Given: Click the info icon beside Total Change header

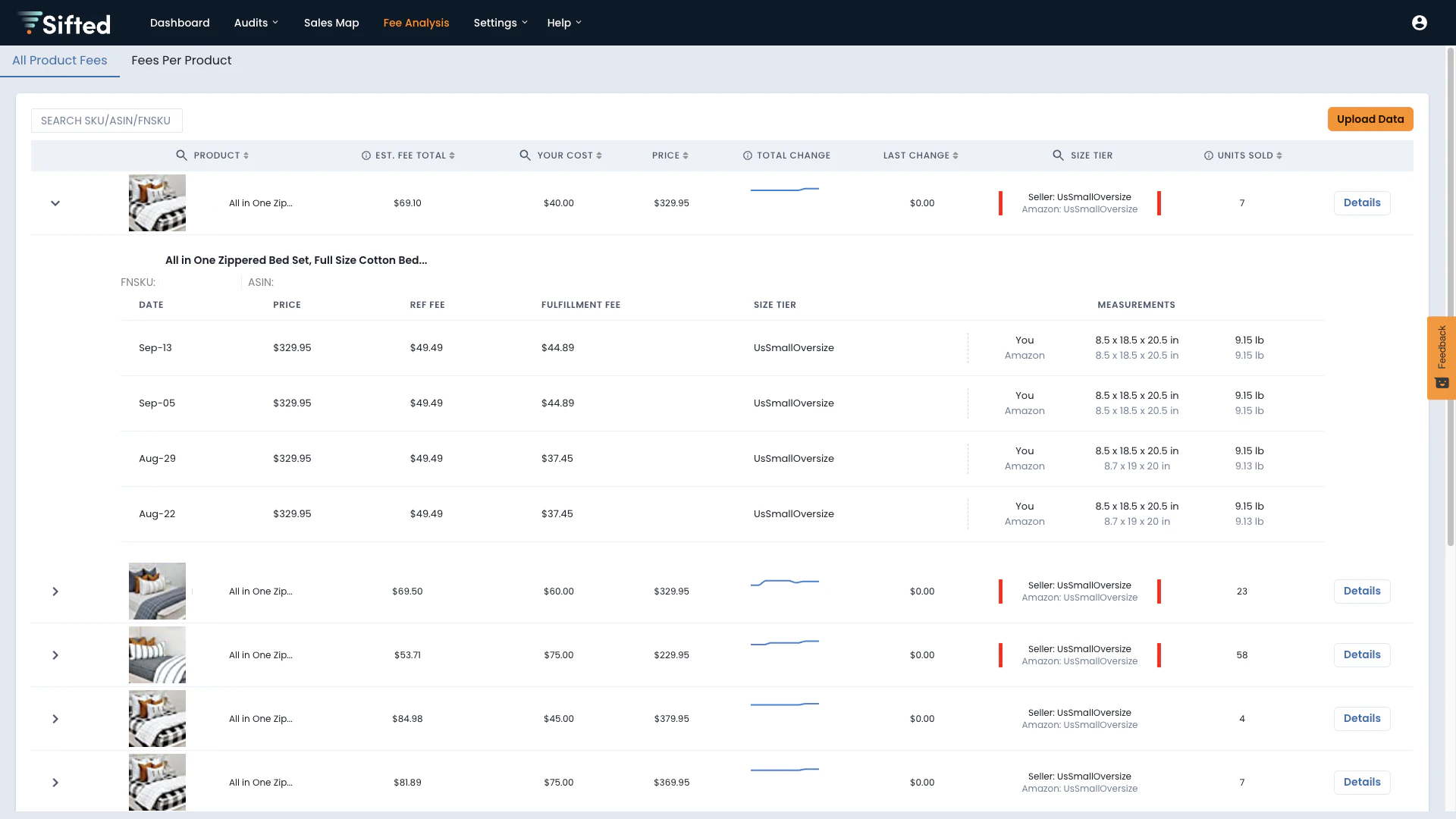Looking at the screenshot, I should click(x=747, y=155).
